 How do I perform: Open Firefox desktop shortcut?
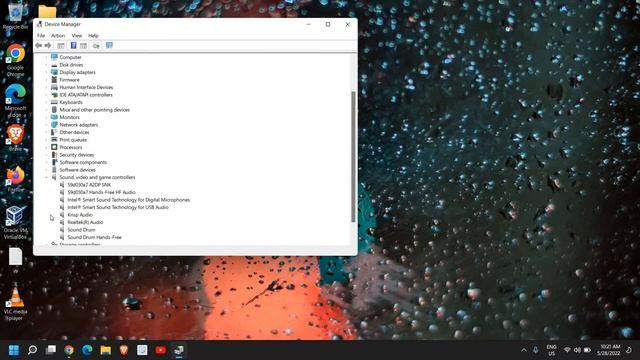coord(16,179)
